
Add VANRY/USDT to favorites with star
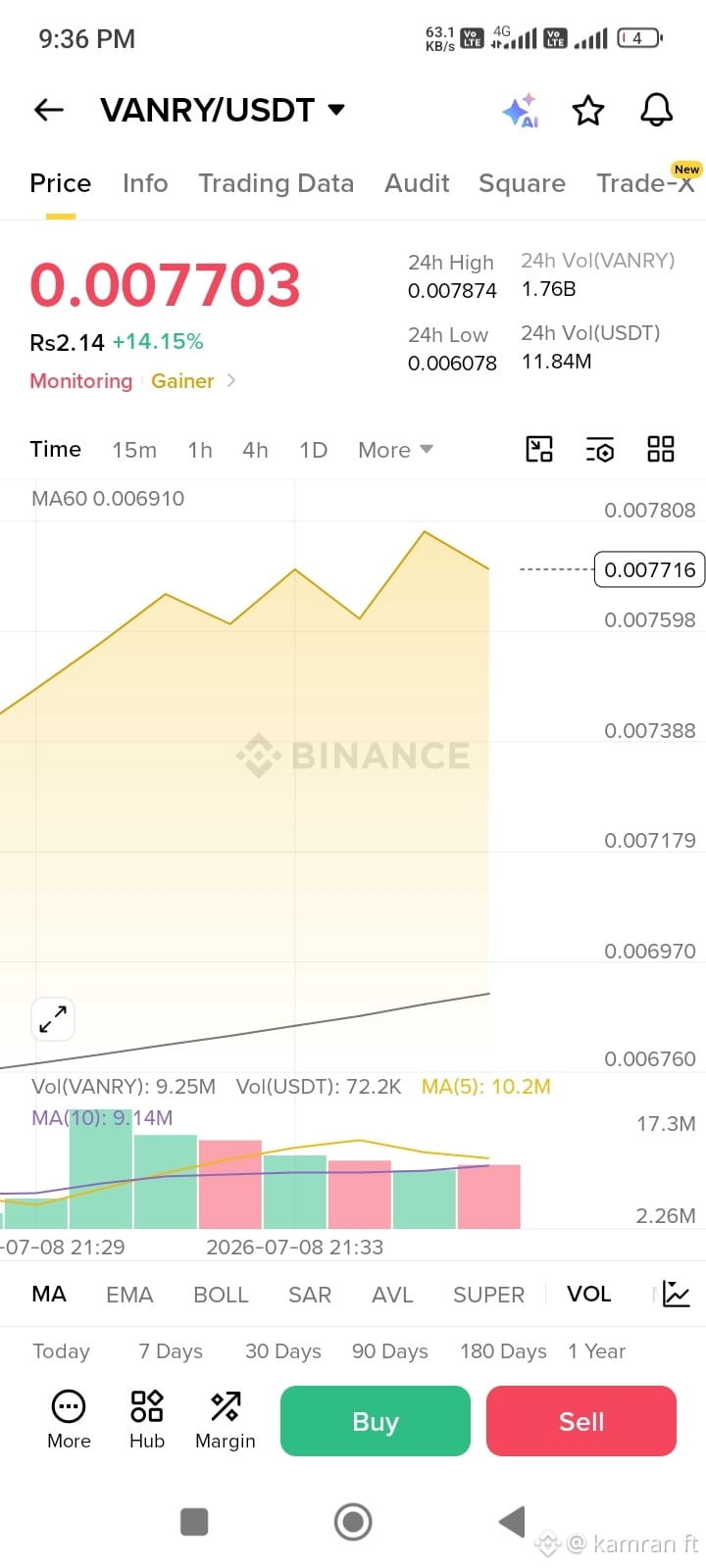point(588,111)
